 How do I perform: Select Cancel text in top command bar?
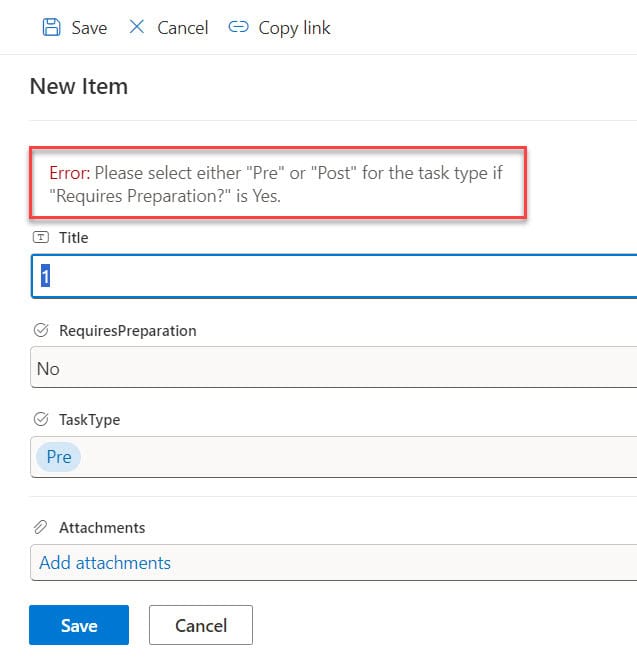pyautogui.click(x=182, y=28)
